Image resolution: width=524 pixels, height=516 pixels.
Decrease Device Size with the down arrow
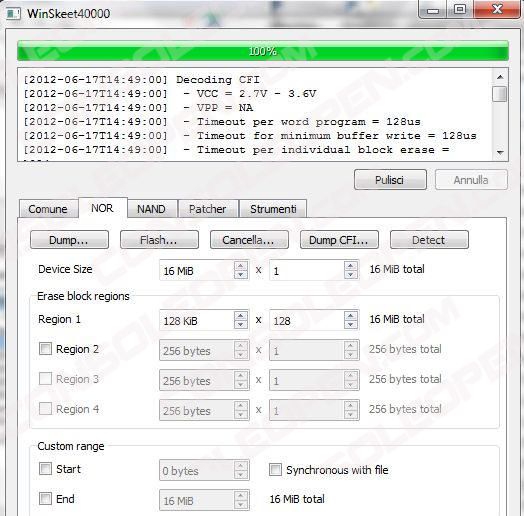[x=241, y=275]
